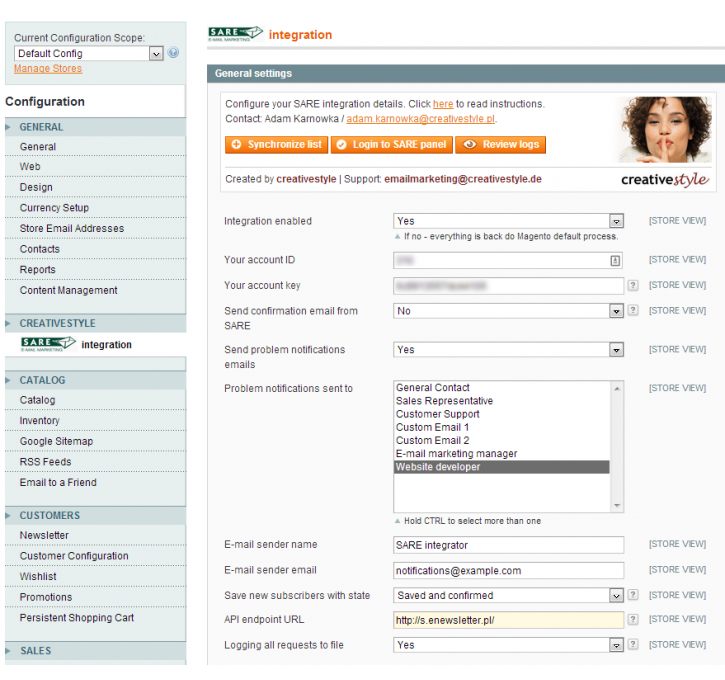Focus the Your account ID field
This screenshot has height=680, width=725.
tap(508, 260)
